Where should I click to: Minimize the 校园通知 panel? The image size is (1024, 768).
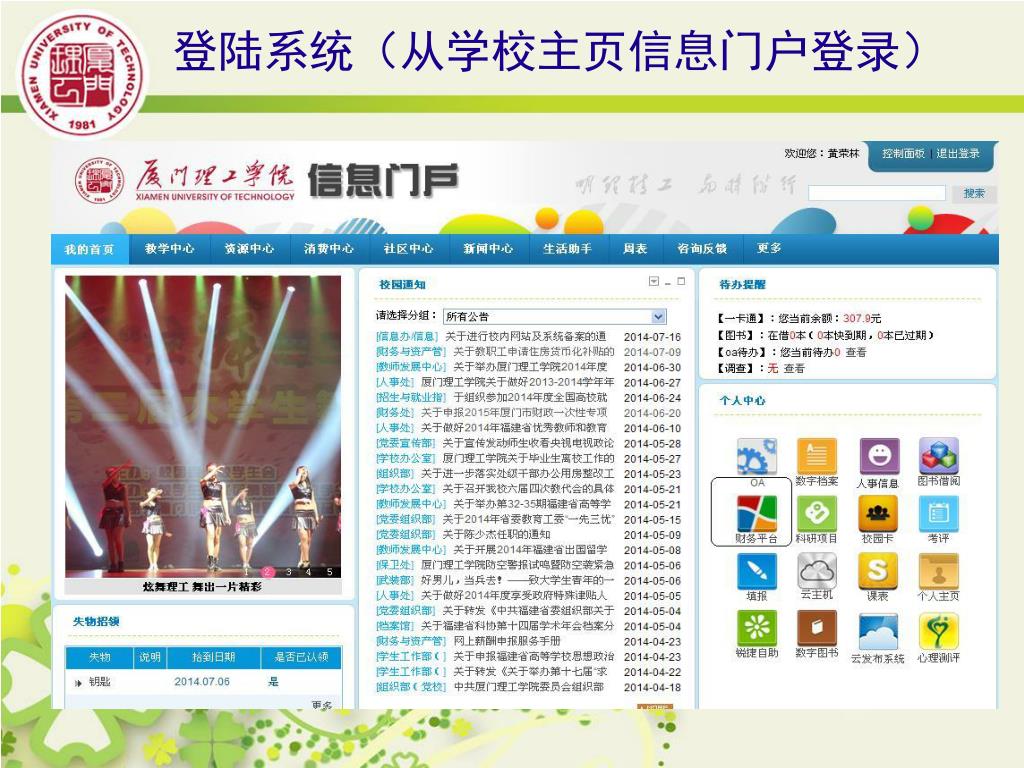[x=668, y=283]
